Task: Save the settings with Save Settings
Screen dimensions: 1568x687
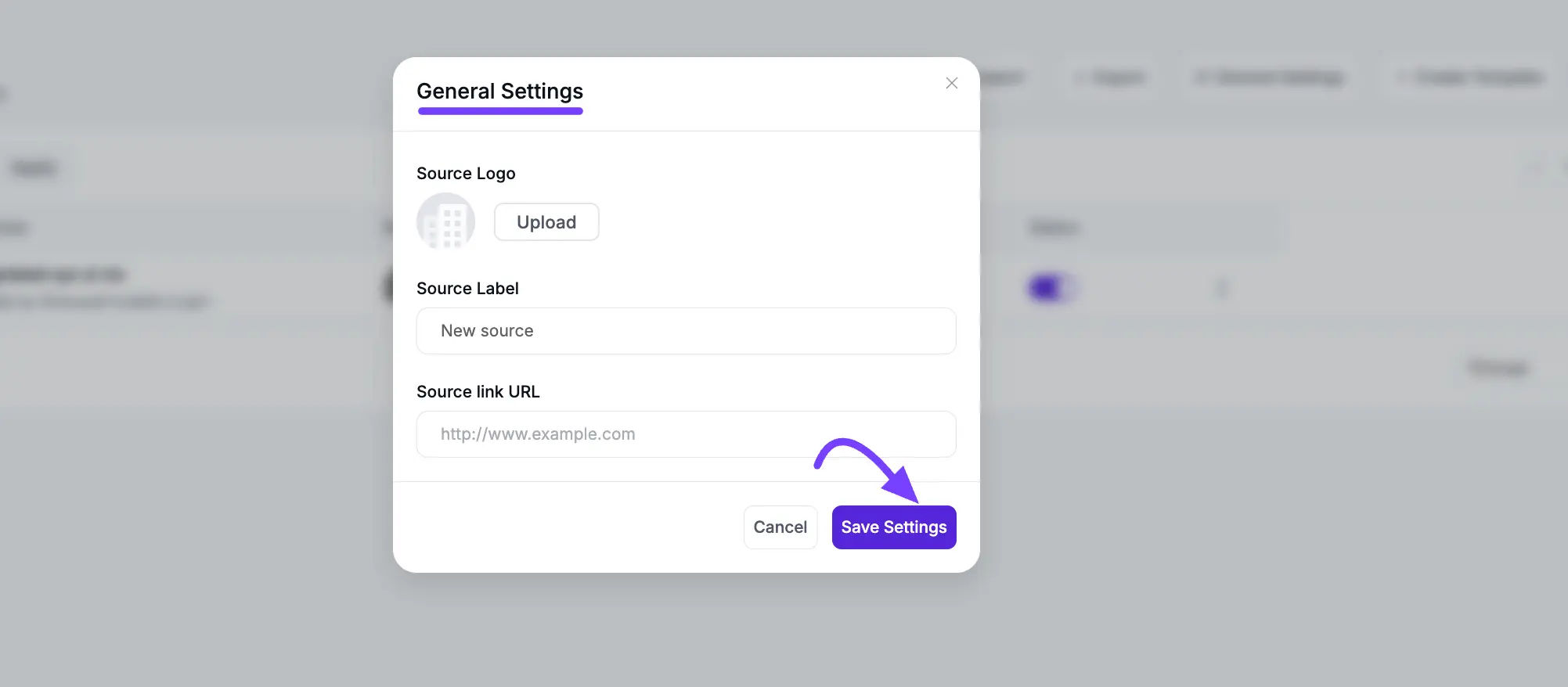Action: [893, 527]
